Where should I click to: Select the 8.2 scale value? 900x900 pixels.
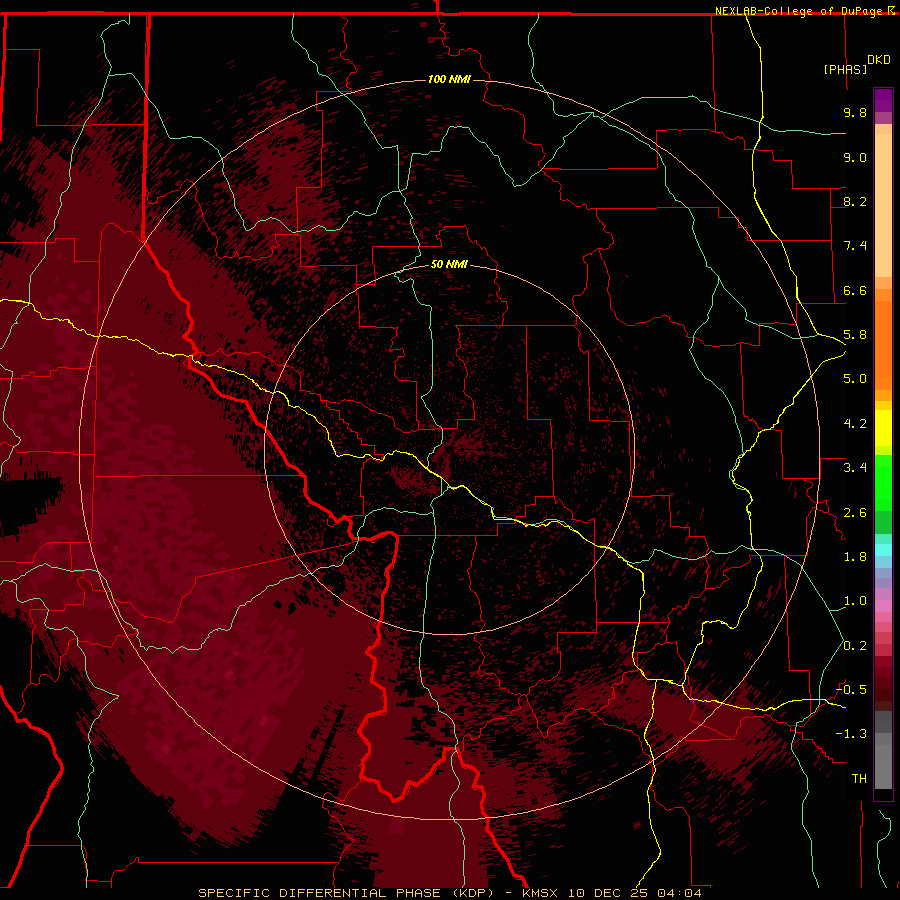(x=855, y=201)
